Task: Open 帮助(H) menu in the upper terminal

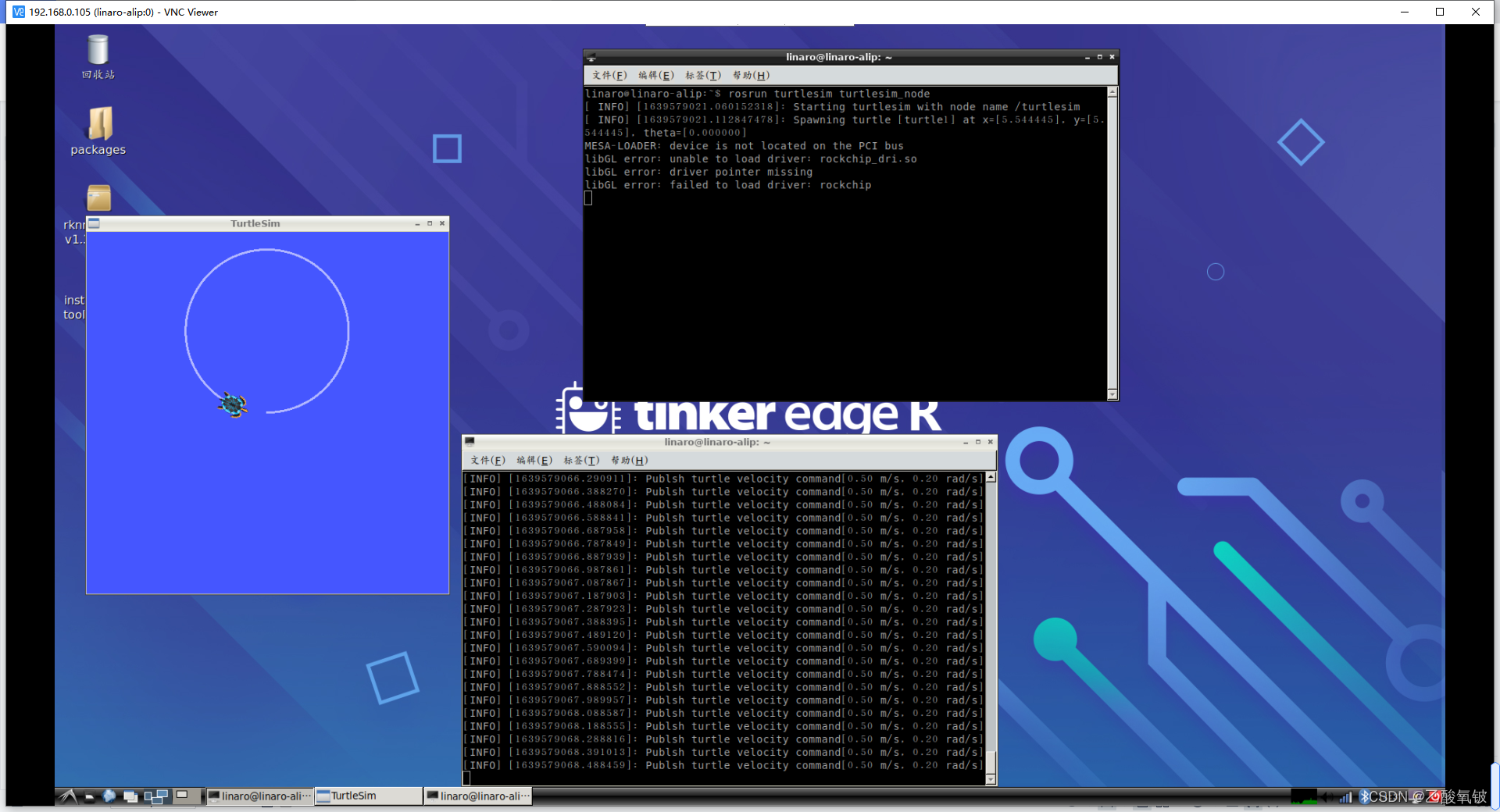Action: (x=751, y=76)
